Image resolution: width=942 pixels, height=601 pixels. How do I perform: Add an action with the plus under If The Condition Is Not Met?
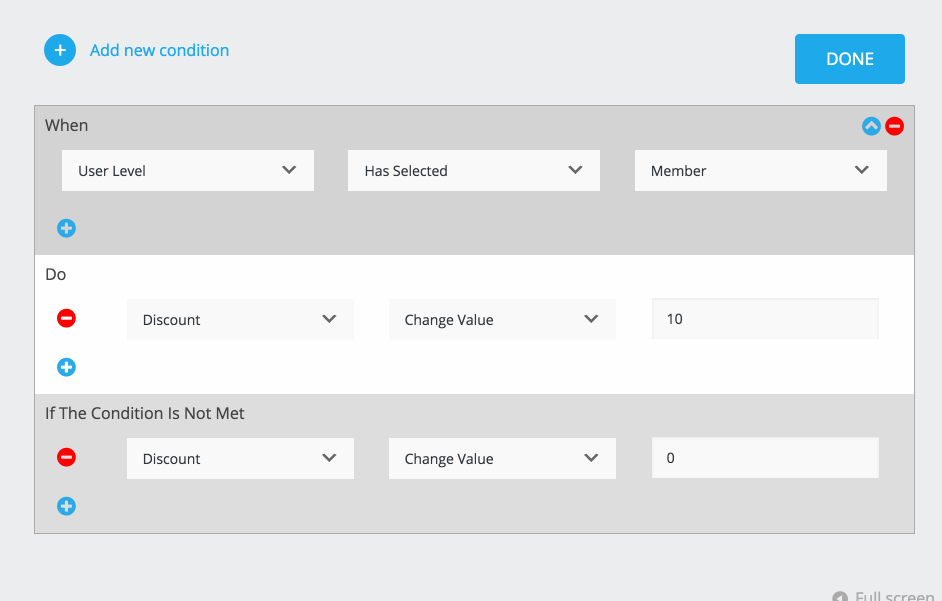pyautogui.click(x=66, y=506)
